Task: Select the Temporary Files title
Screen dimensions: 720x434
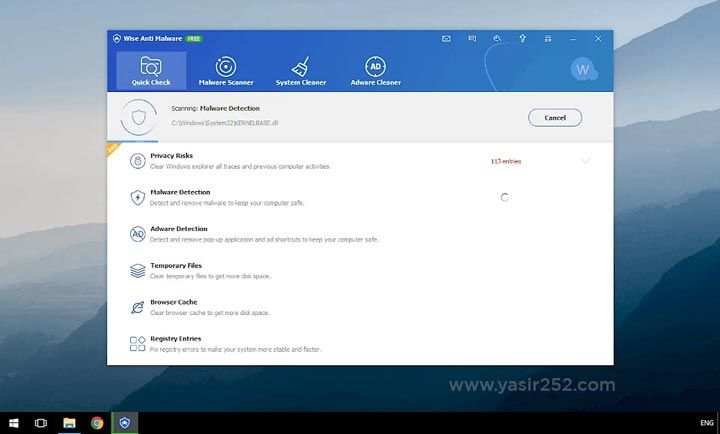Action: pyautogui.click(x=176, y=265)
